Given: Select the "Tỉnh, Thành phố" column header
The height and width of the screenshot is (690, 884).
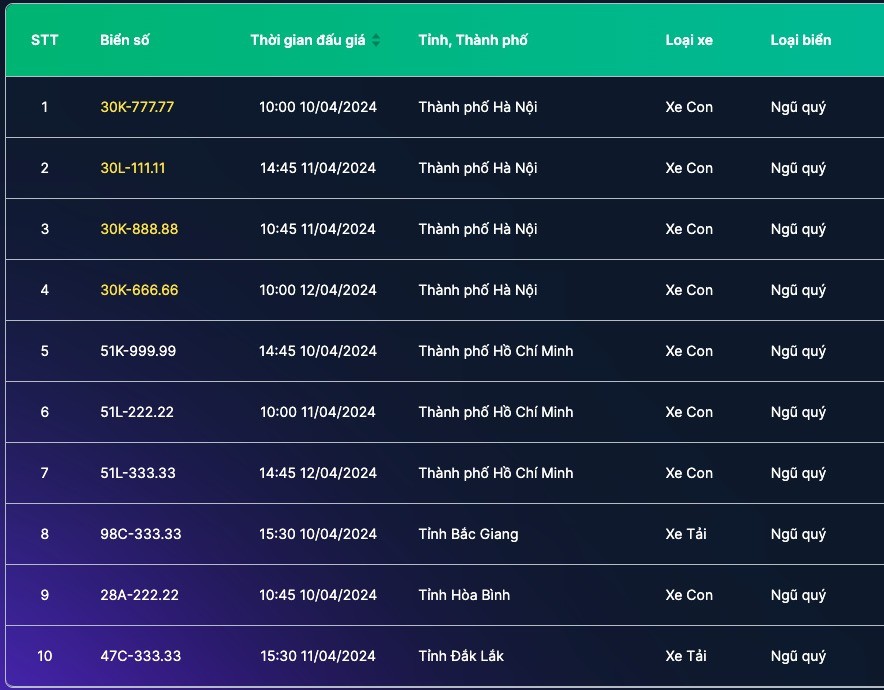Looking at the screenshot, I should tap(473, 40).
